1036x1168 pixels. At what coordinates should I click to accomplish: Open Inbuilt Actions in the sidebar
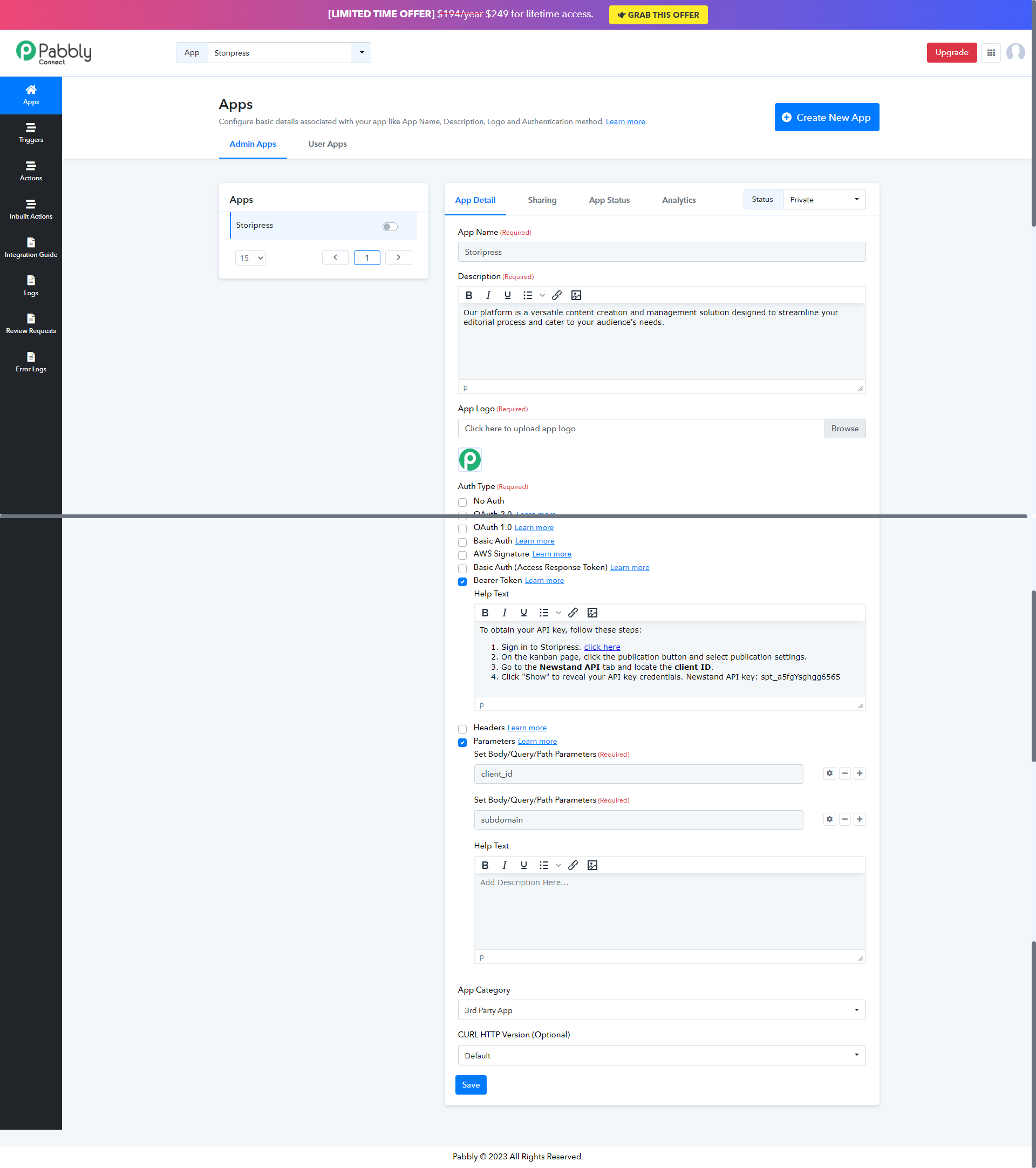[x=31, y=209]
